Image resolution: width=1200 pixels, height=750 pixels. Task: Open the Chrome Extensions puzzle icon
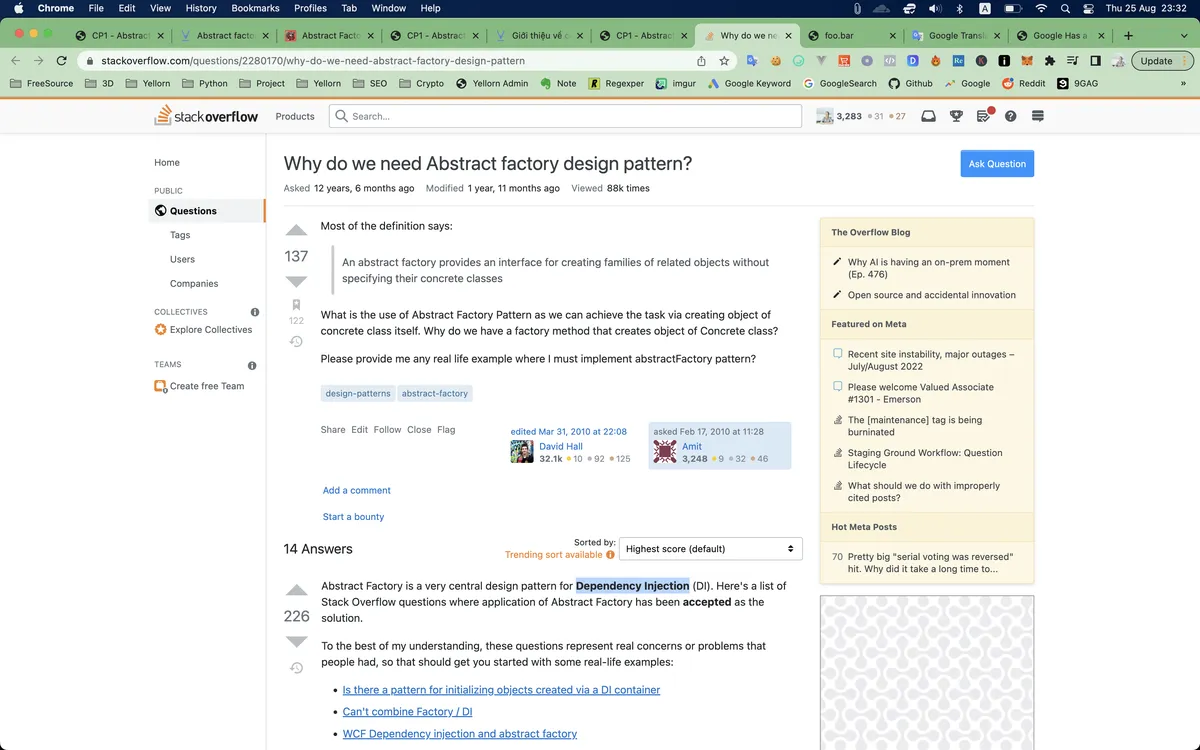(x=1049, y=61)
